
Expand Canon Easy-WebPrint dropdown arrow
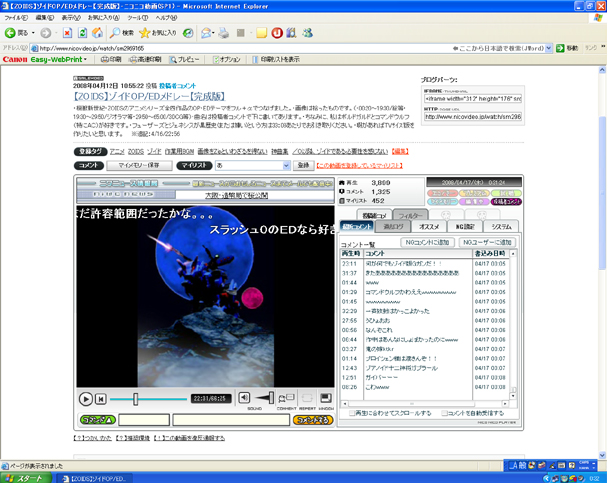tap(85, 59)
